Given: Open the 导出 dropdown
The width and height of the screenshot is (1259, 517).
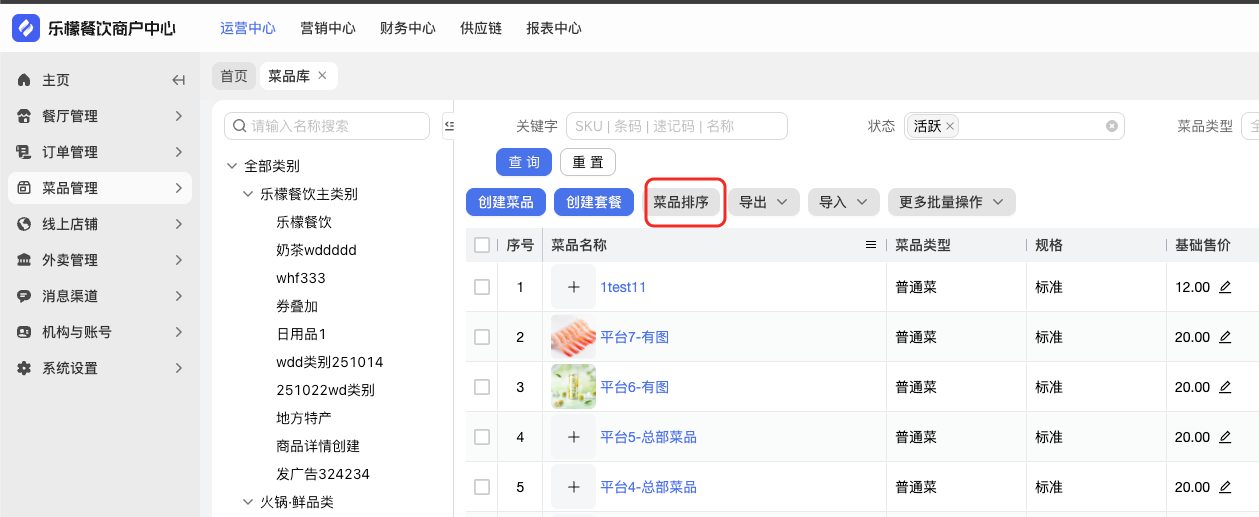Looking at the screenshot, I should click(x=764, y=202).
